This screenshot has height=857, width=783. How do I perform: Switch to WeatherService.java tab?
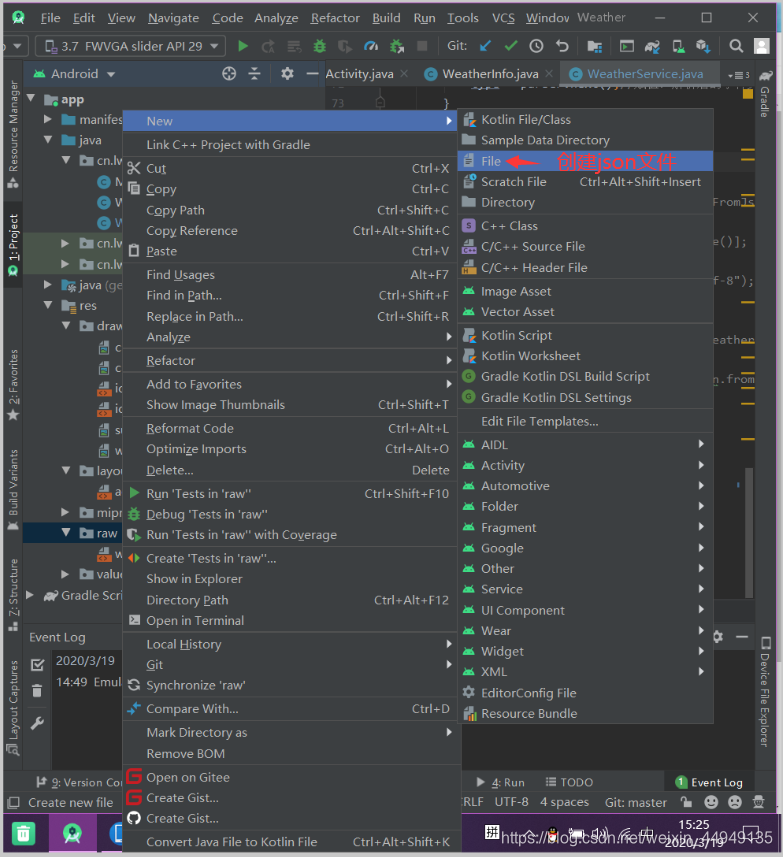[638, 74]
